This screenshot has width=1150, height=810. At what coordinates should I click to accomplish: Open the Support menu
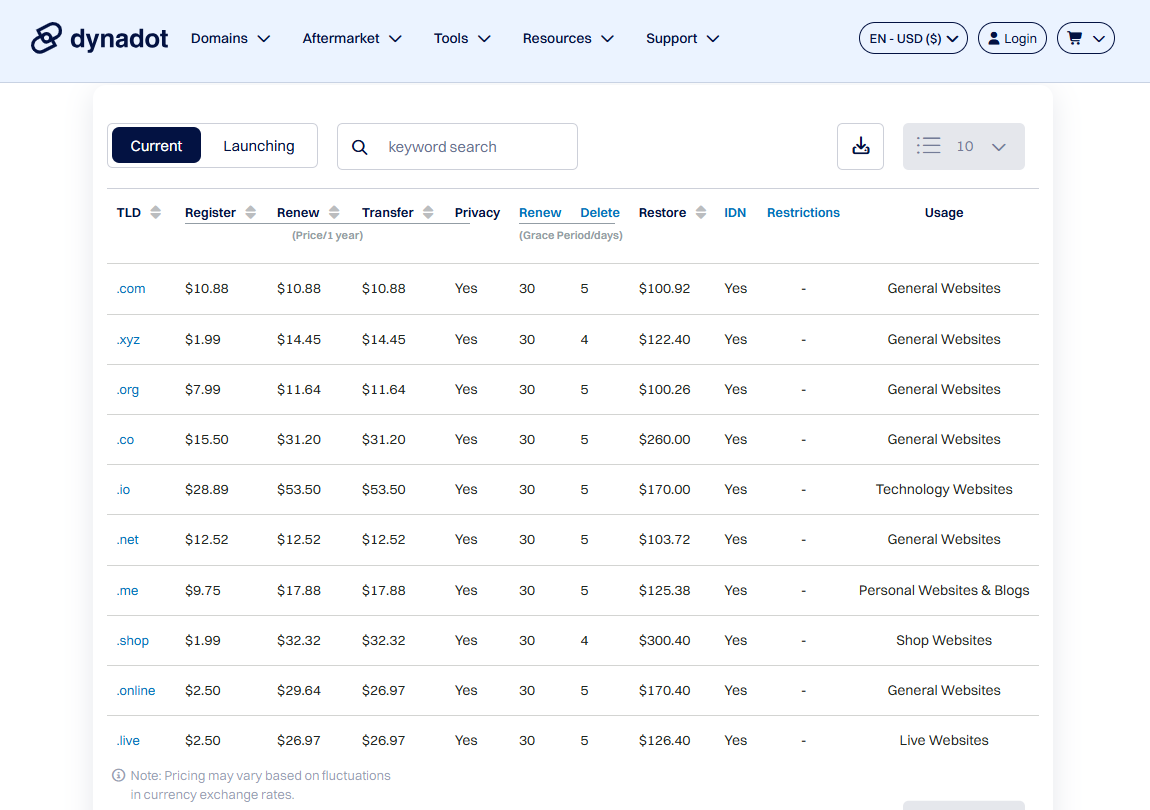[682, 38]
